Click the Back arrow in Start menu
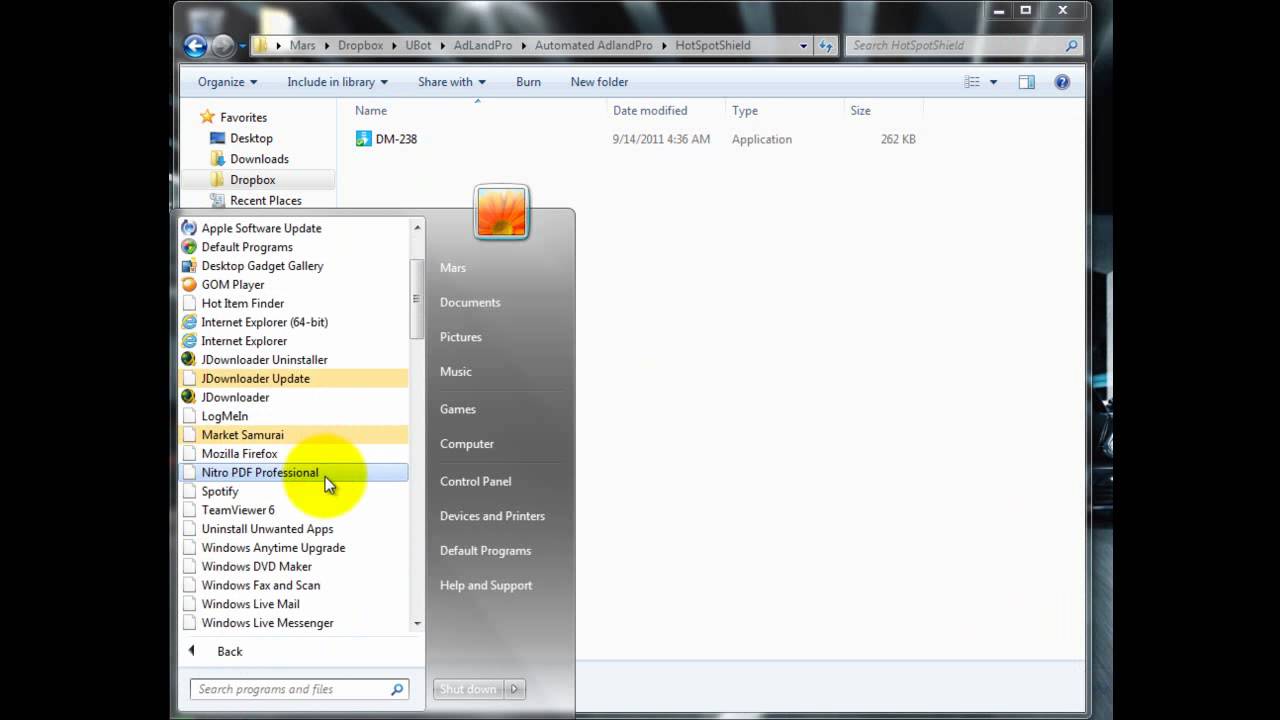 (x=192, y=651)
